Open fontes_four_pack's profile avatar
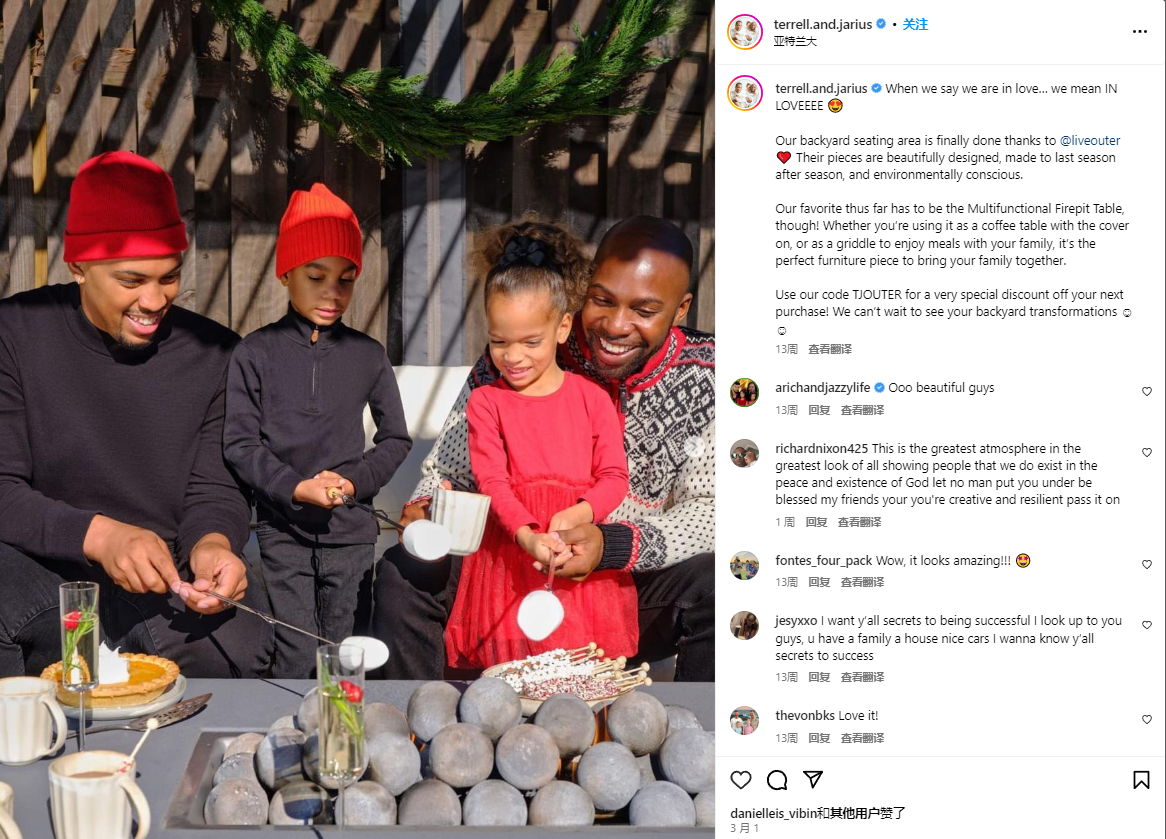 click(x=744, y=565)
